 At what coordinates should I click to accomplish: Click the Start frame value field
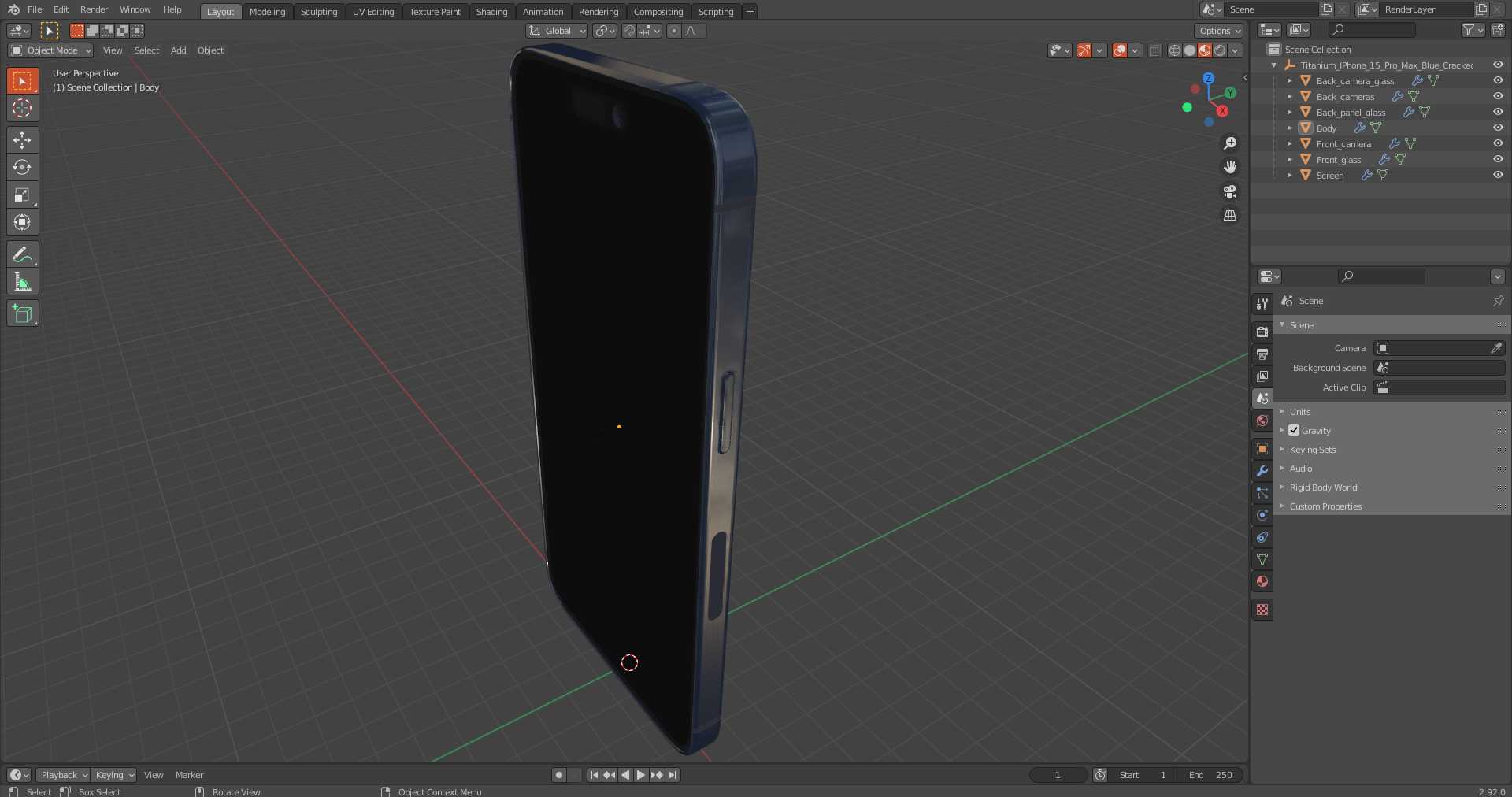[1143, 775]
